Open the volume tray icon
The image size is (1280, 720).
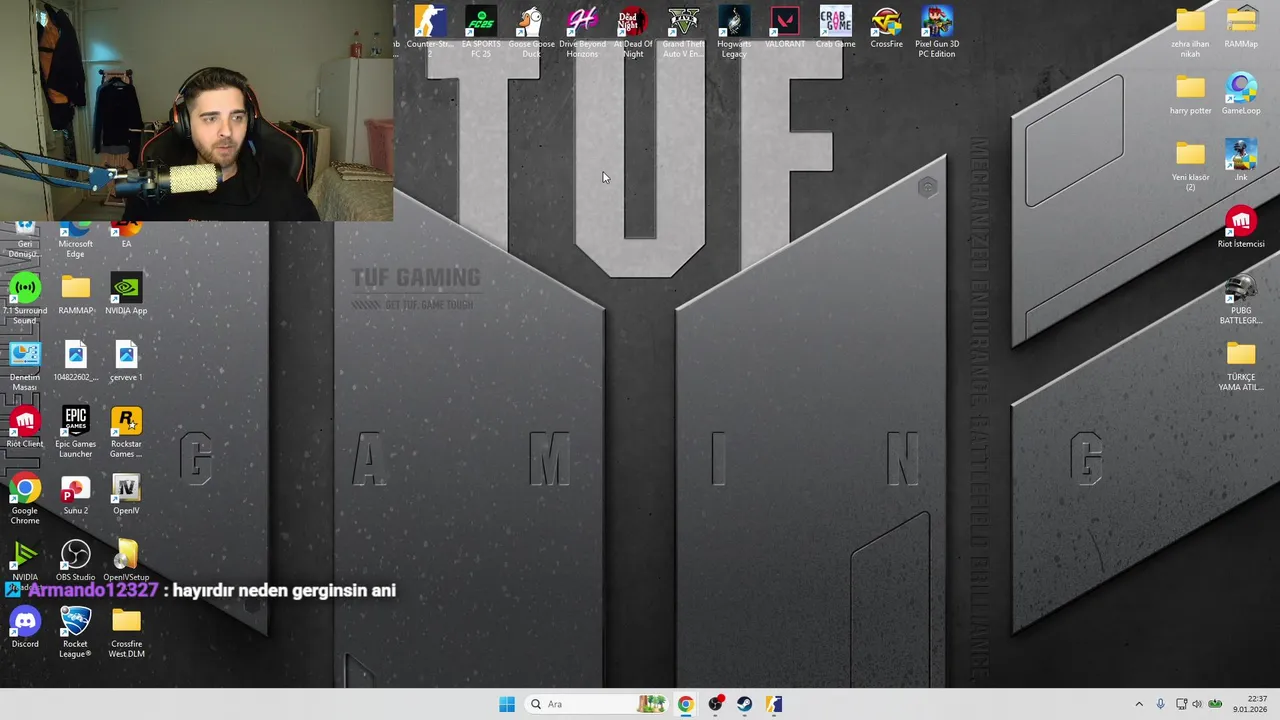[x=1198, y=704]
